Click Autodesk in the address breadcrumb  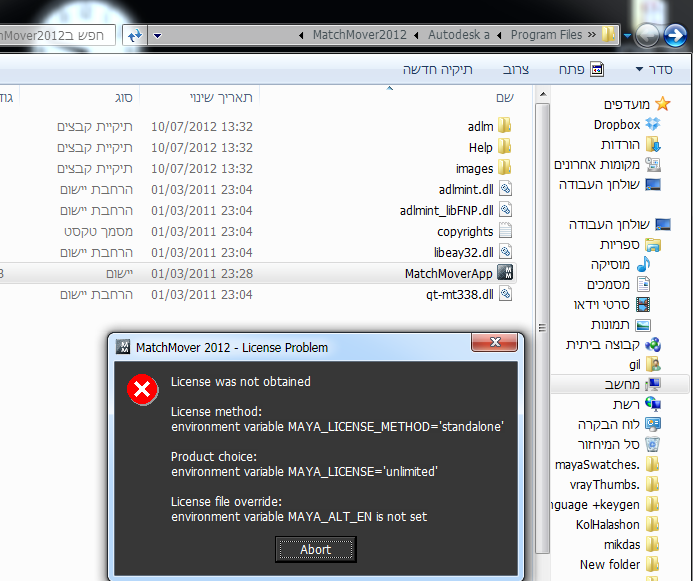pos(458,35)
